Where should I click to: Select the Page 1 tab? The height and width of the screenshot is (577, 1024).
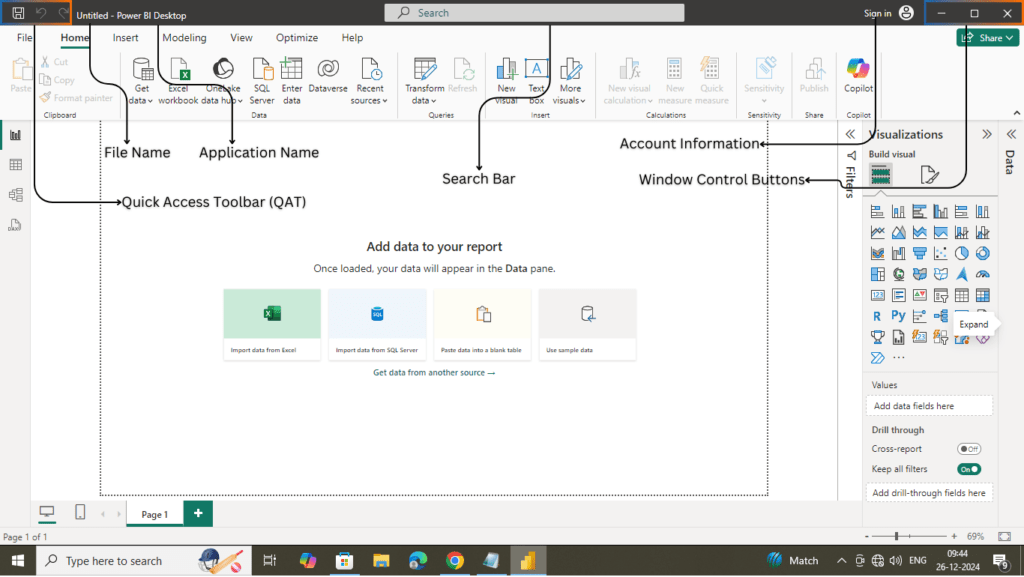[x=155, y=514]
